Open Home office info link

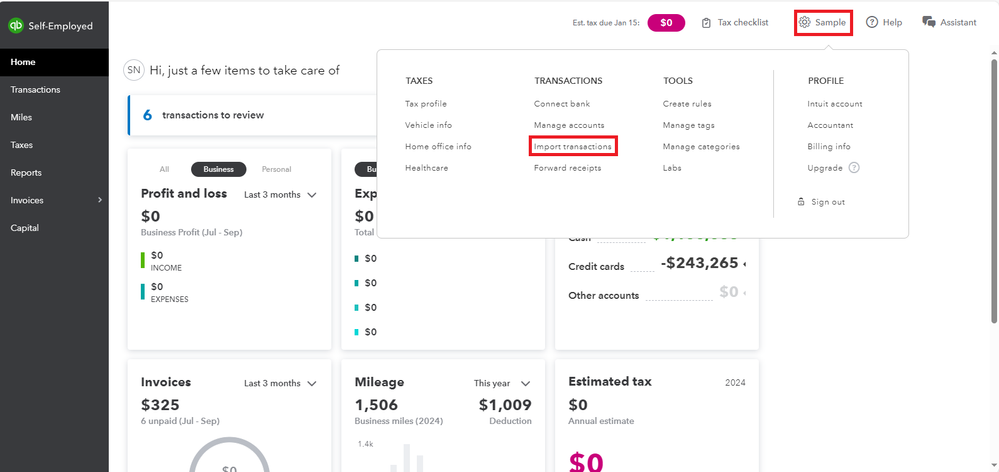438,147
